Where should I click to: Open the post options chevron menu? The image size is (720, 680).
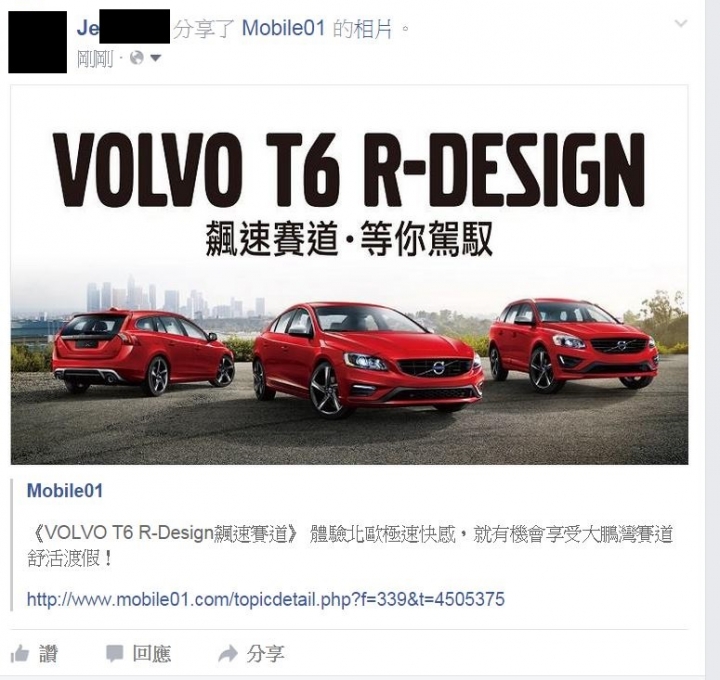(x=681, y=23)
